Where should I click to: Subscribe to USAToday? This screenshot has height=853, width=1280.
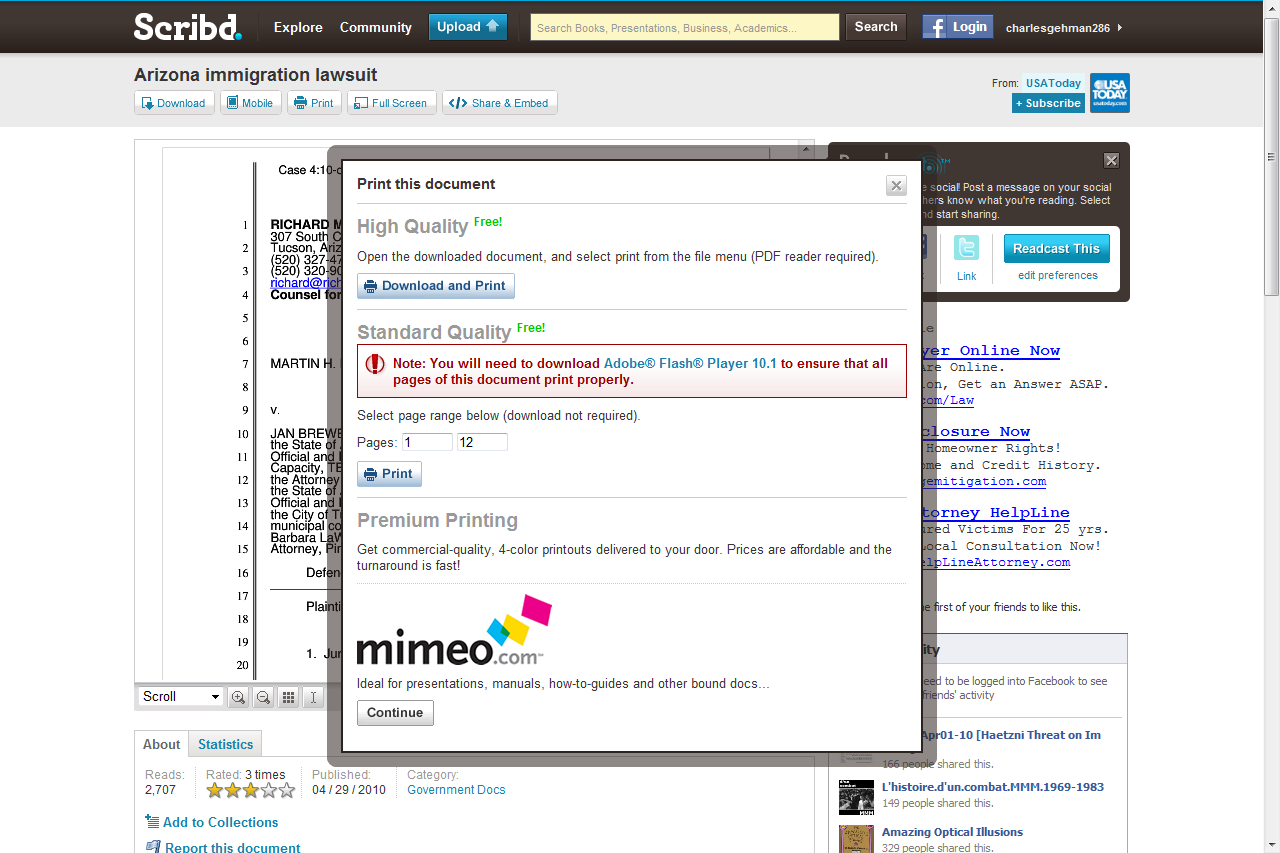(1048, 103)
